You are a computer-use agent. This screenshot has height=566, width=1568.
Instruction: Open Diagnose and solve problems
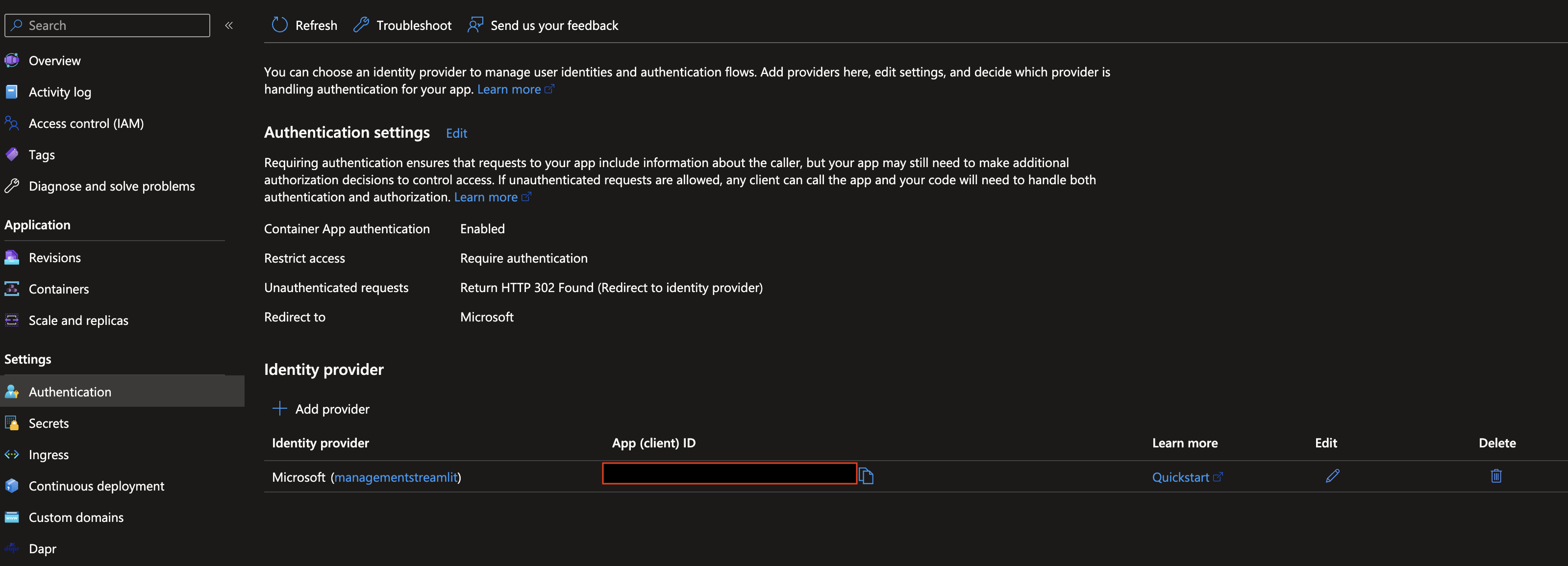pos(111,186)
